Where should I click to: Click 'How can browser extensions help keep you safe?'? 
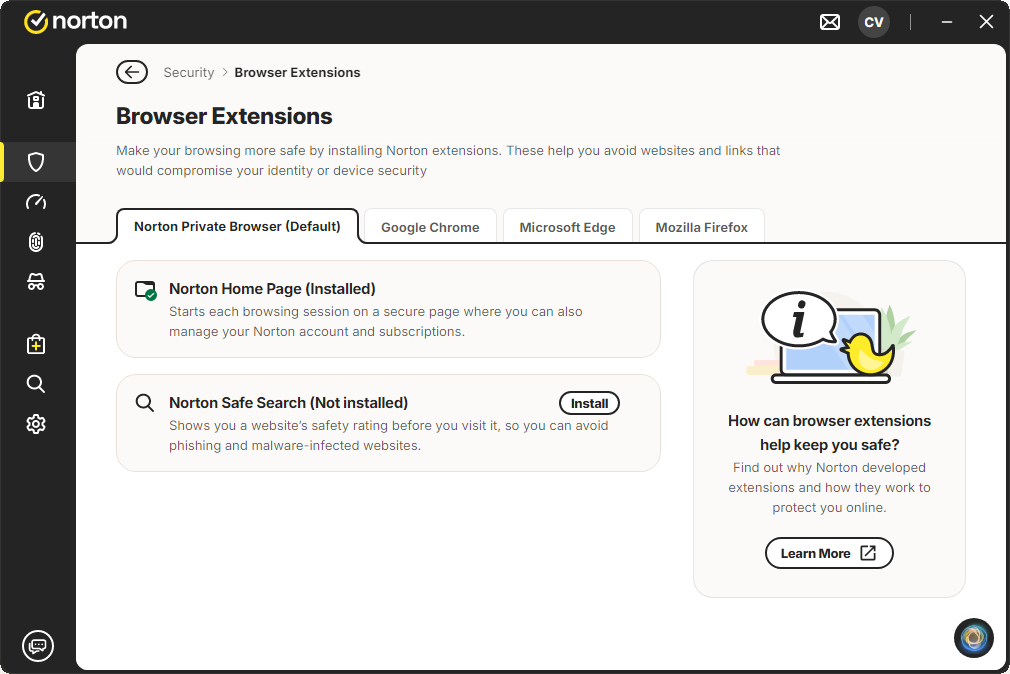(x=829, y=432)
